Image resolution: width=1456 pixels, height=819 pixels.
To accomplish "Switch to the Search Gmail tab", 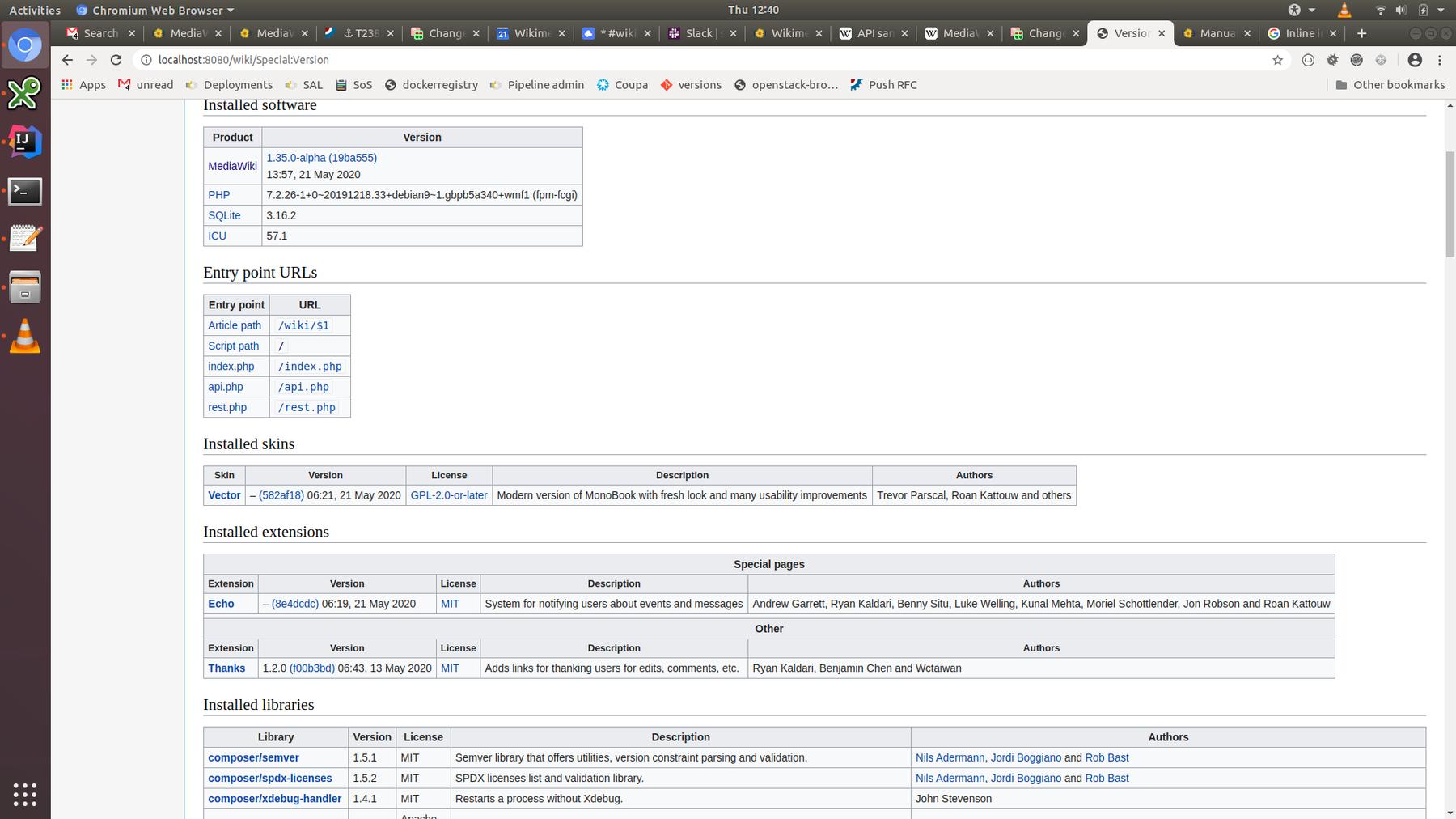I will click(x=100, y=33).
